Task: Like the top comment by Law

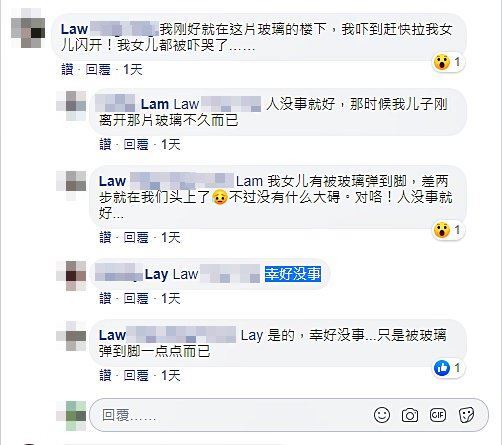Action: click(67, 70)
